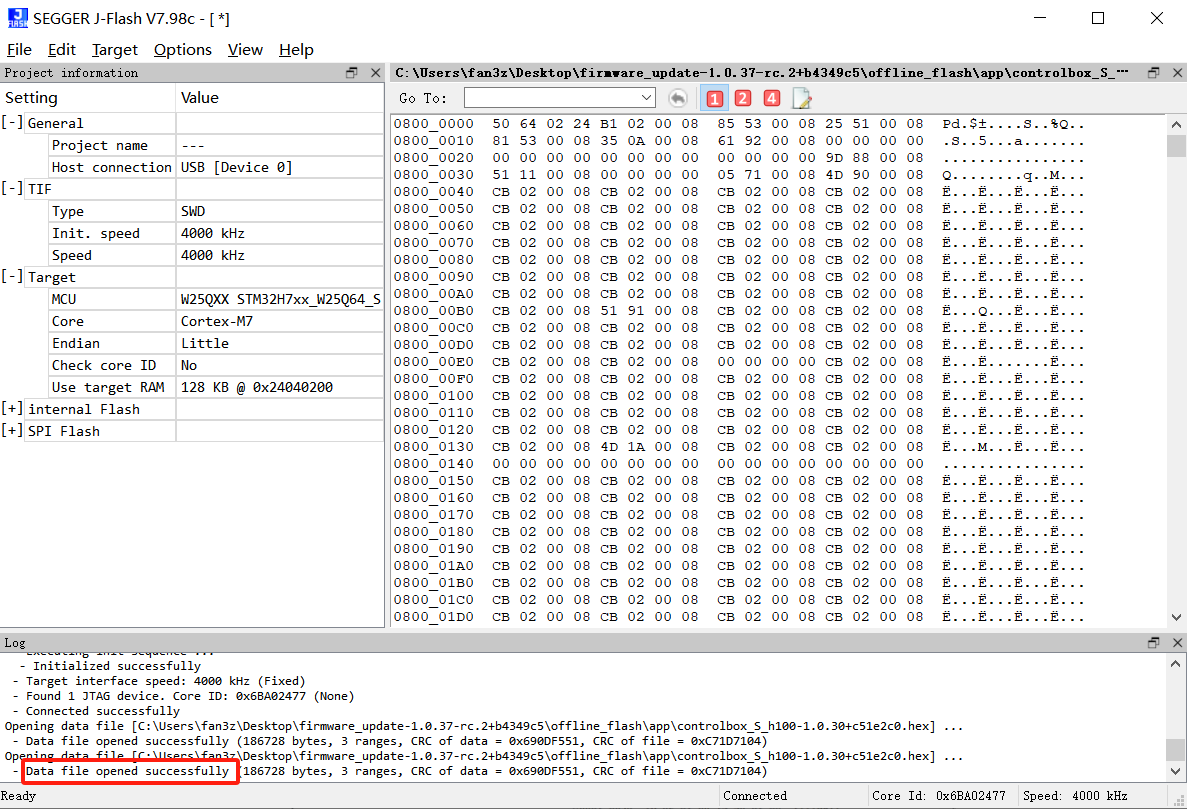This screenshot has height=809, width=1187.
Task: Click the hex address 0800_01D0
Action: point(433,617)
